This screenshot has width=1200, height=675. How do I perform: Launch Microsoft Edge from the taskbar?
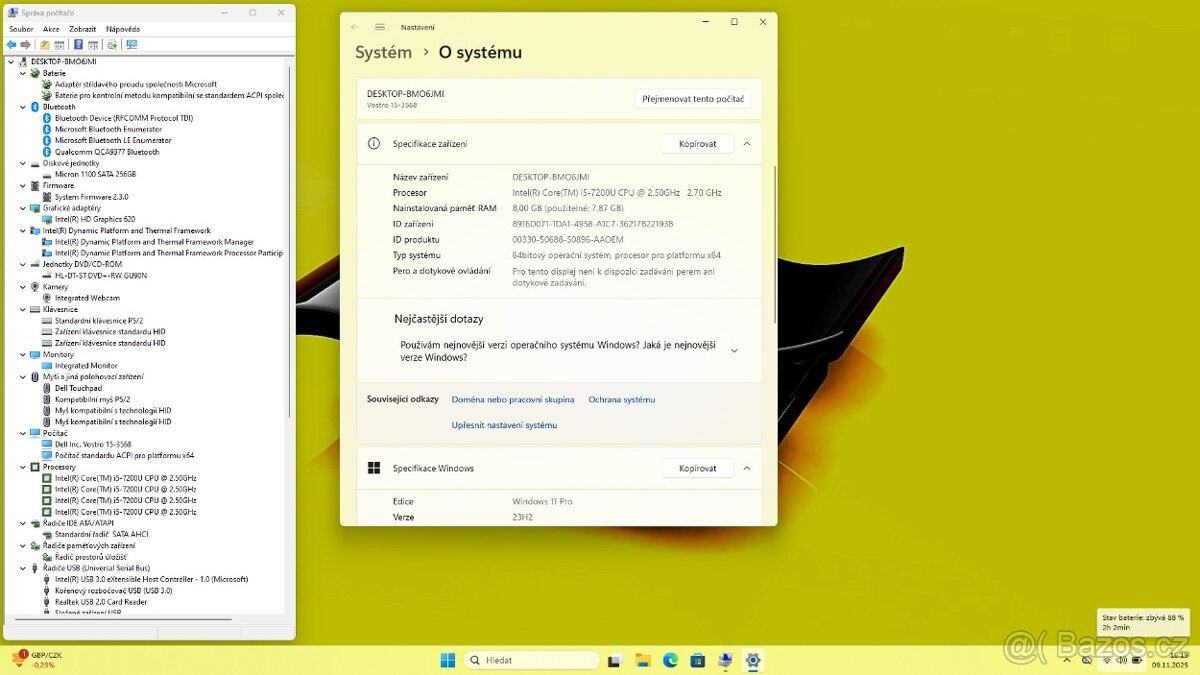[x=670, y=660]
